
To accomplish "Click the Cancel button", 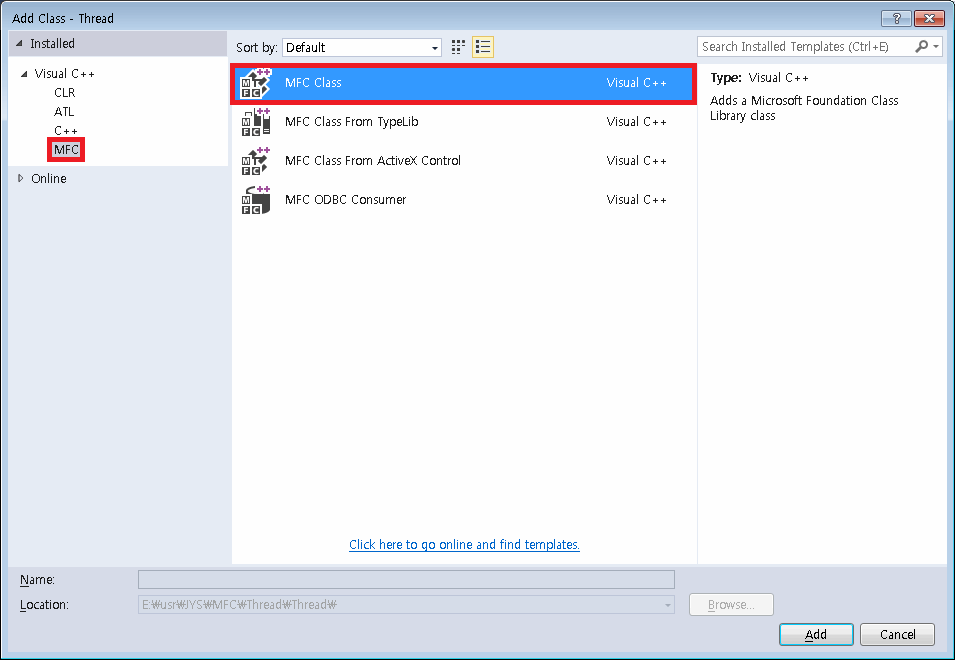I will [x=897, y=634].
